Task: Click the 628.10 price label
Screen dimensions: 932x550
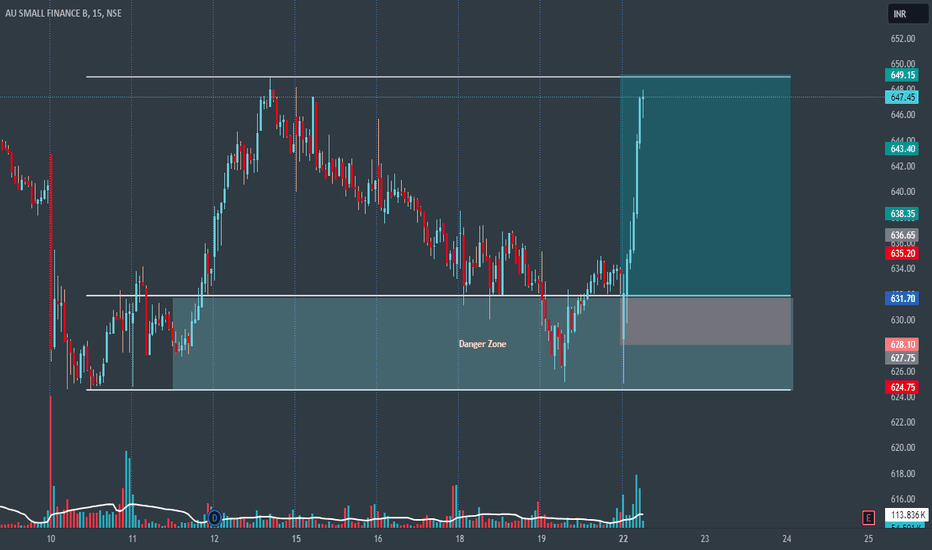Action: point(902,345)
